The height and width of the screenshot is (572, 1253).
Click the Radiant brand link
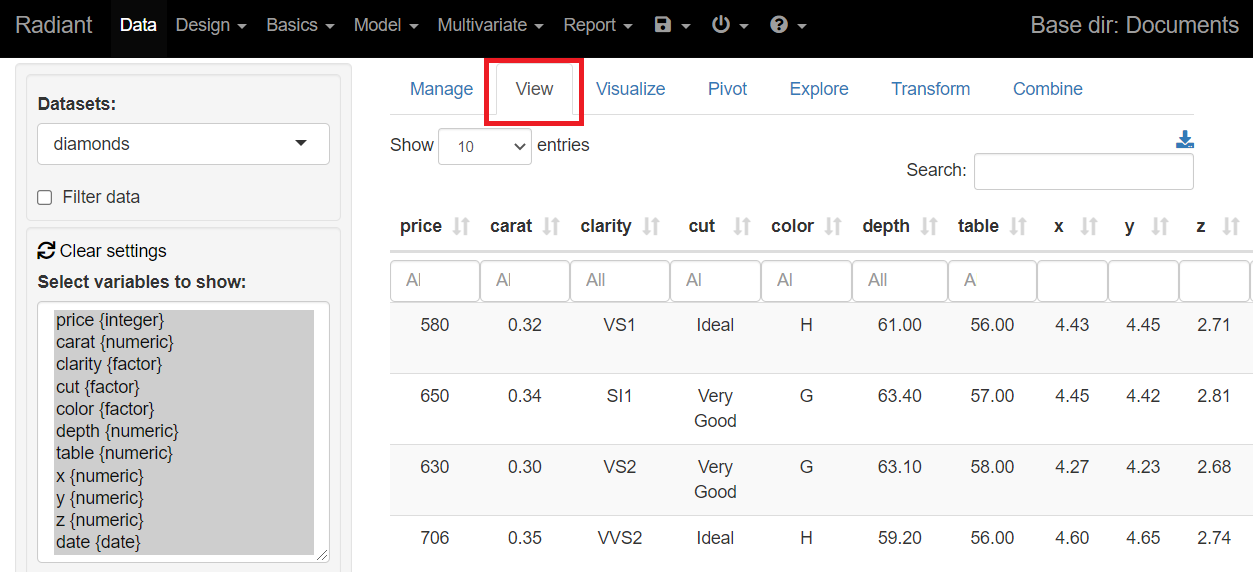click(x=54, y=25)
